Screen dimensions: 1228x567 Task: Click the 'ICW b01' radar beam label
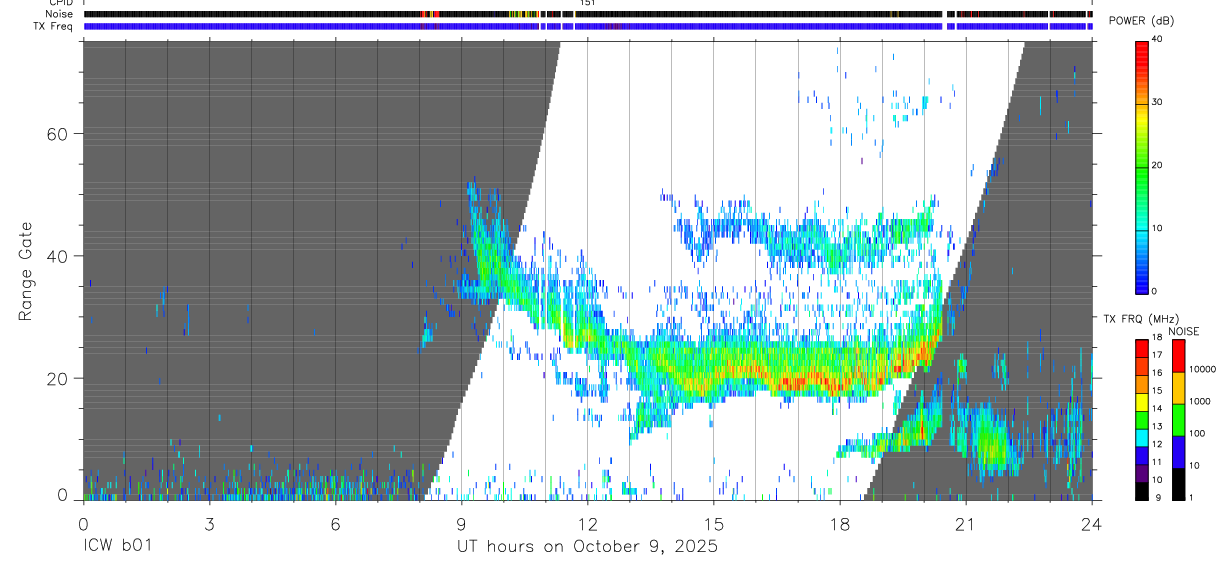tap(119, 547)
